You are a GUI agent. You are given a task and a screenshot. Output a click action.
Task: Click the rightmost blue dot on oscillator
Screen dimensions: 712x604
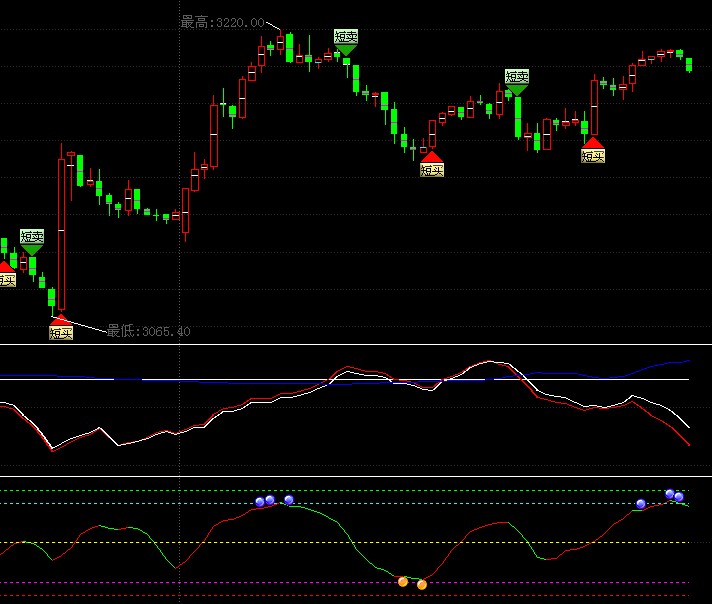pos(679,497)
